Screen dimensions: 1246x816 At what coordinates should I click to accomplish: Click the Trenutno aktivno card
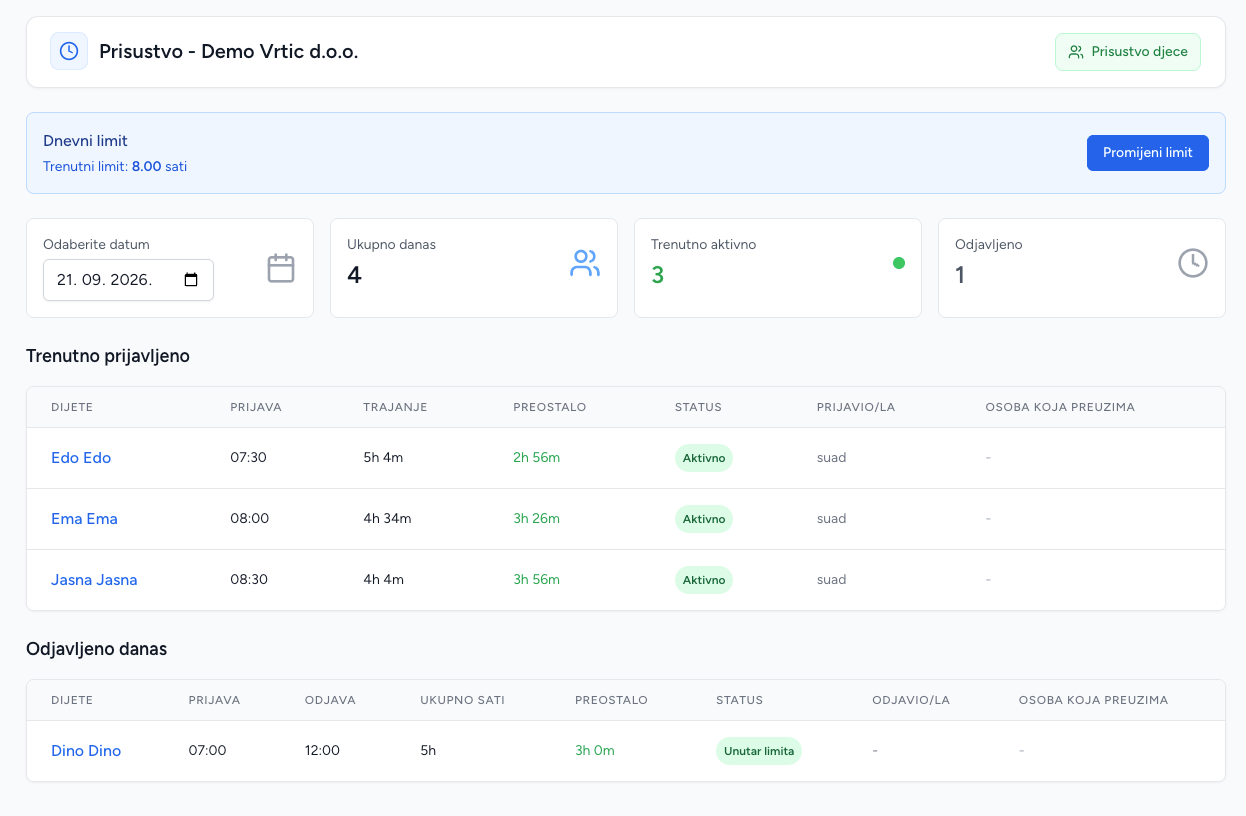(778, 268)
